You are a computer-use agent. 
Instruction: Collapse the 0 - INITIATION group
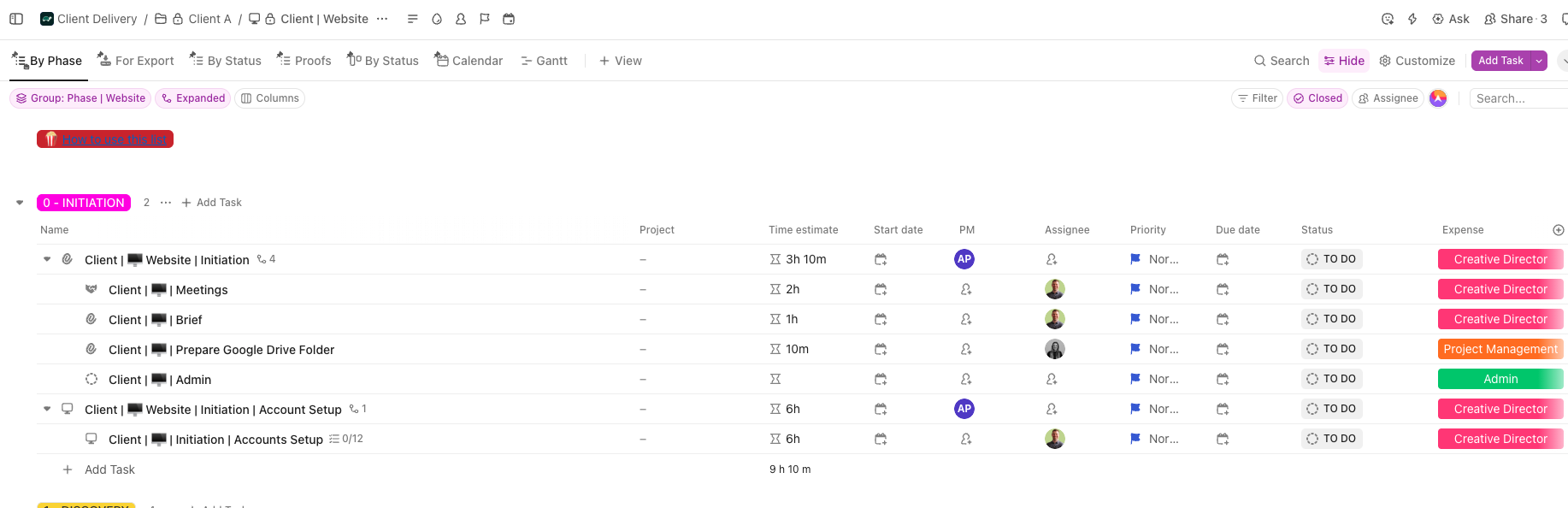click(x=20, y=203)
